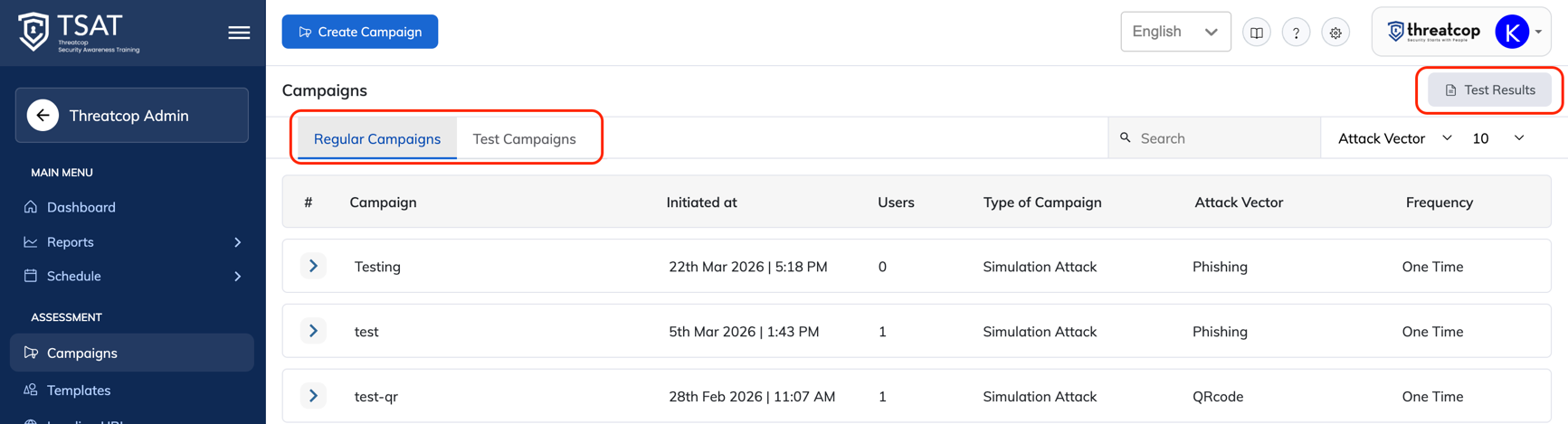Expand the test campaign row
The width and height of the screenshot is (1568, 424).
313,331
